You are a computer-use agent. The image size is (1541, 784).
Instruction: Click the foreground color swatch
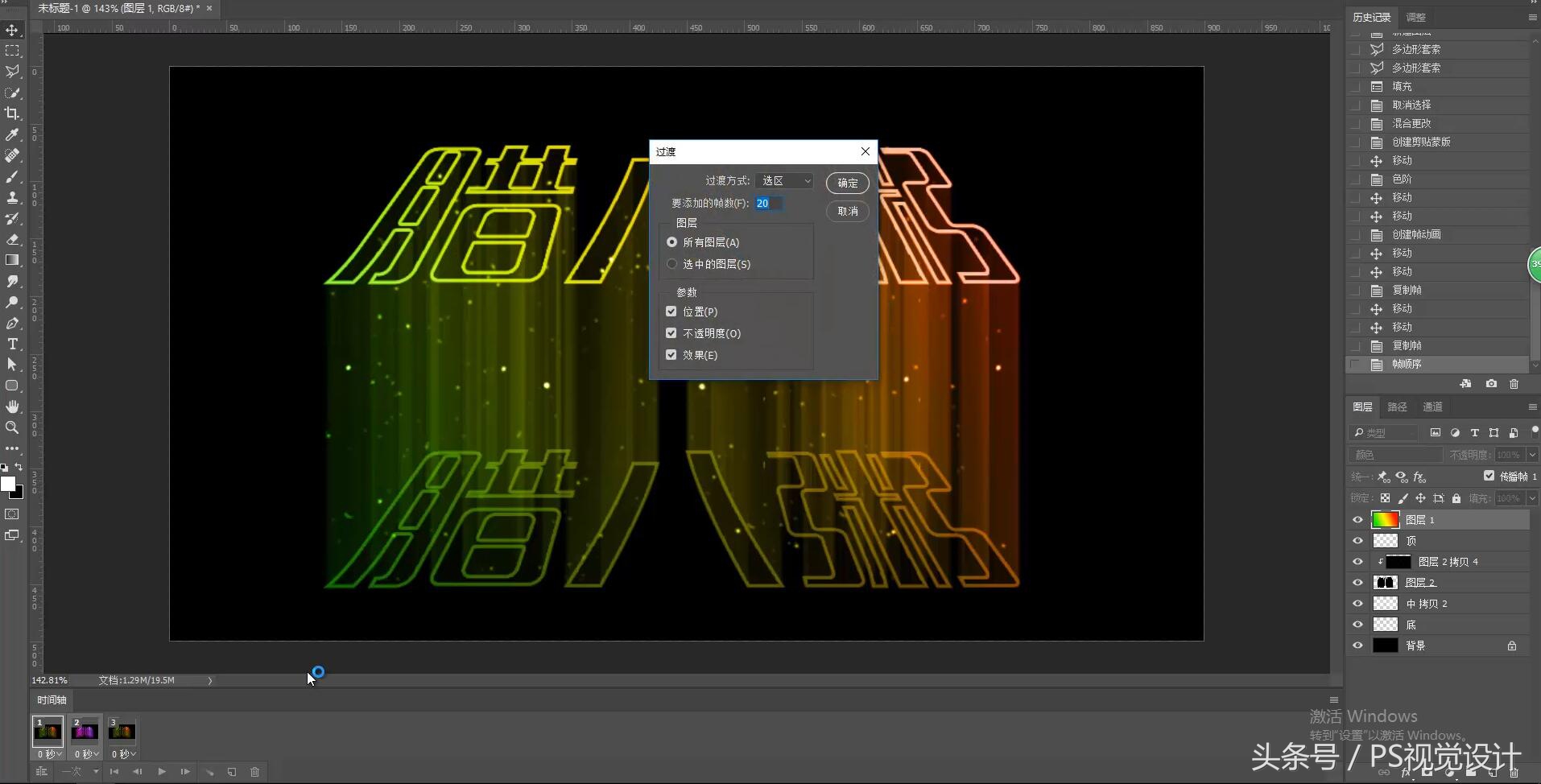point(8,484)
